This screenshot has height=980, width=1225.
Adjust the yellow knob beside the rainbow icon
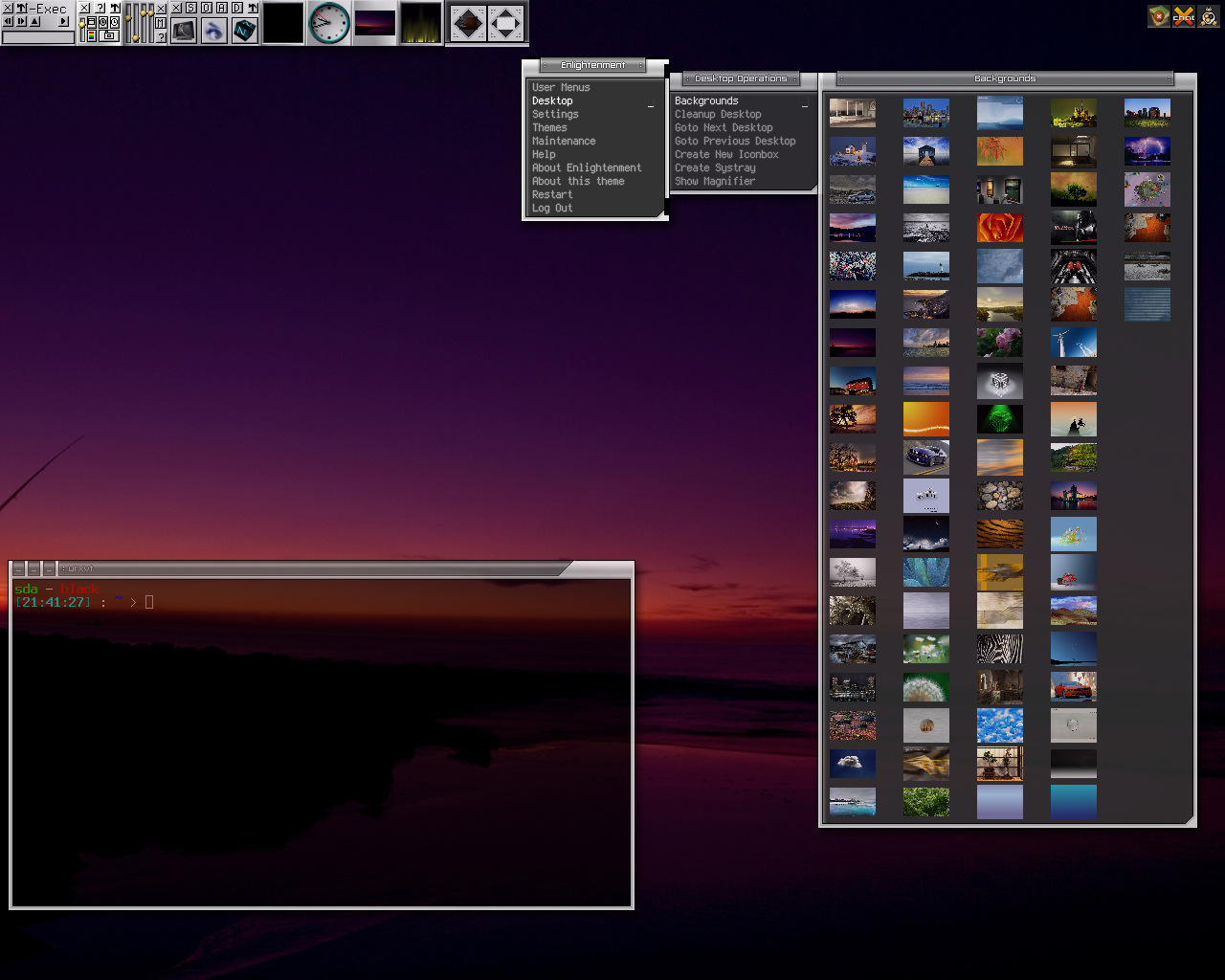pos(82,25)
